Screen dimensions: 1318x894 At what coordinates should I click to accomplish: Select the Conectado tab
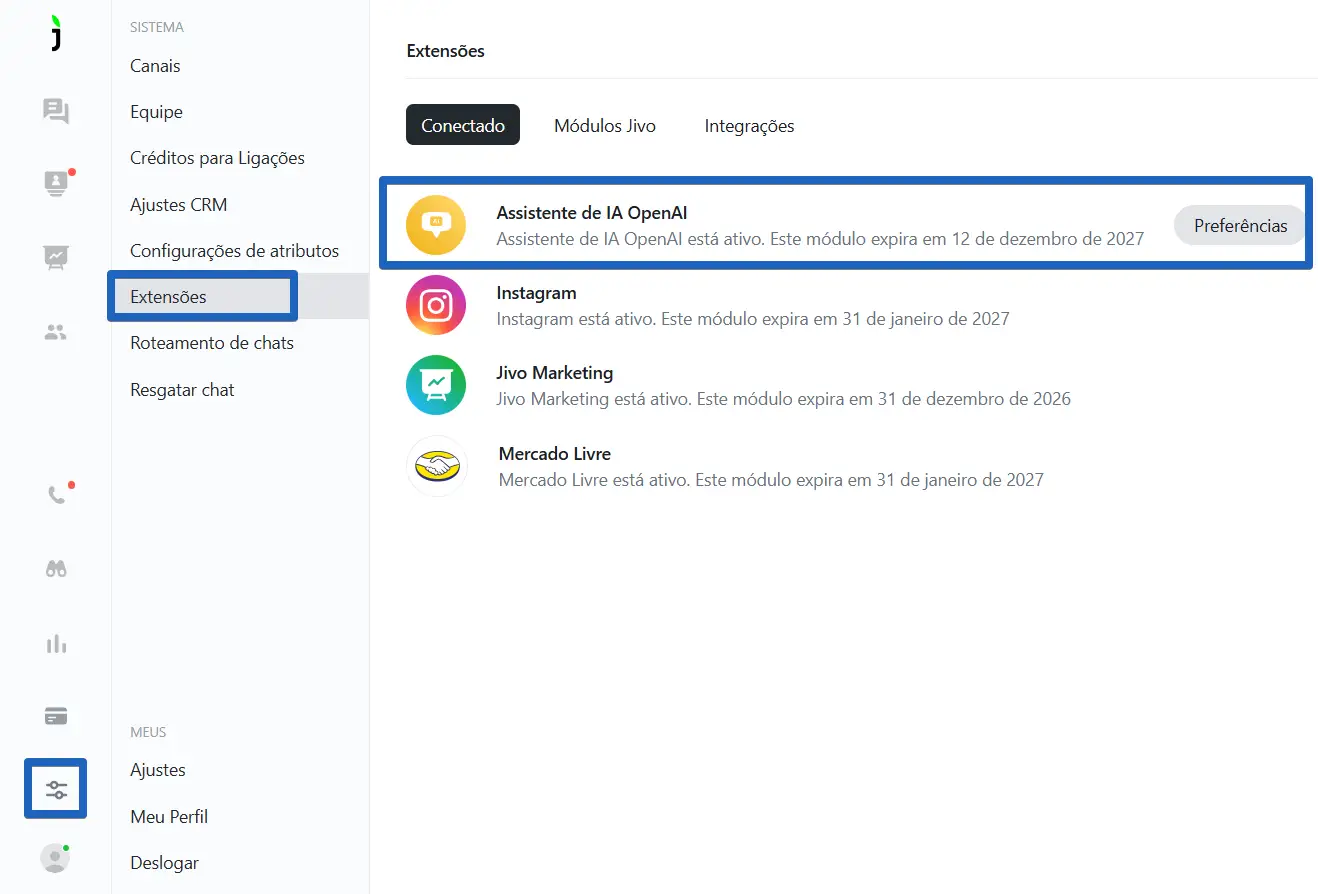click(x=463, y=126)
